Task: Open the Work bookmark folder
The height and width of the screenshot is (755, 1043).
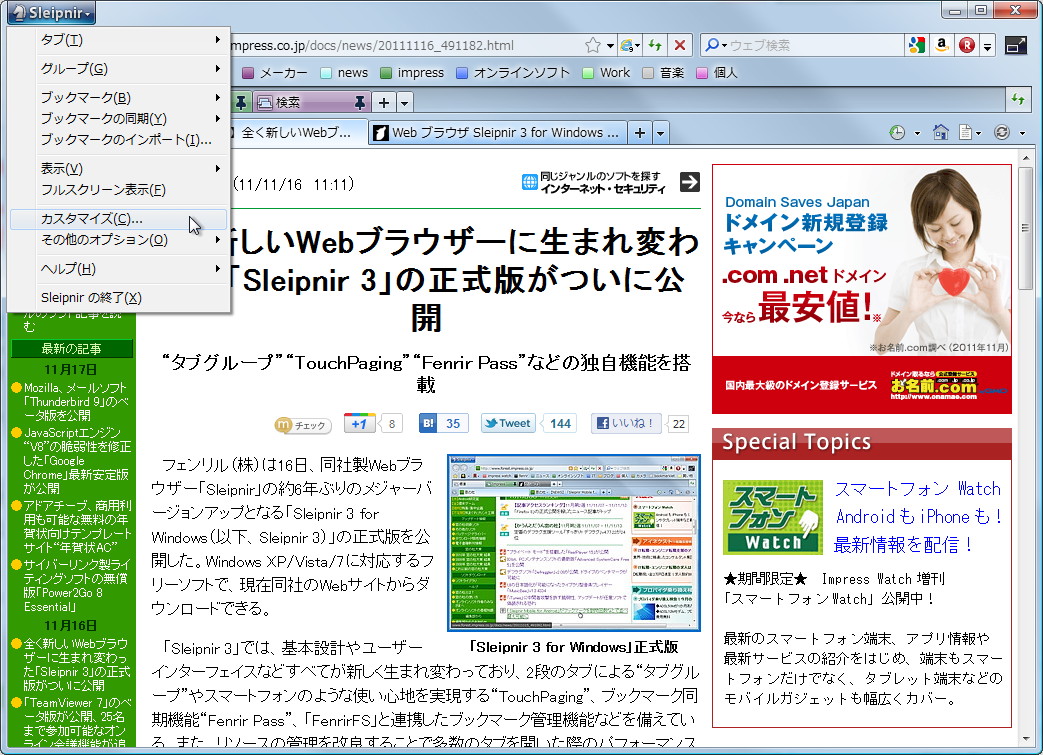Action: point(606,73)
